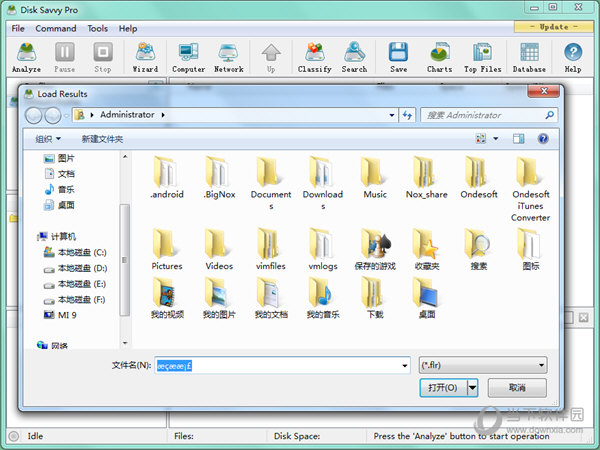Image resolution: width=600 pixels, height=450 pixels.
Task: Open the Top Files tool
Action: 483,57
